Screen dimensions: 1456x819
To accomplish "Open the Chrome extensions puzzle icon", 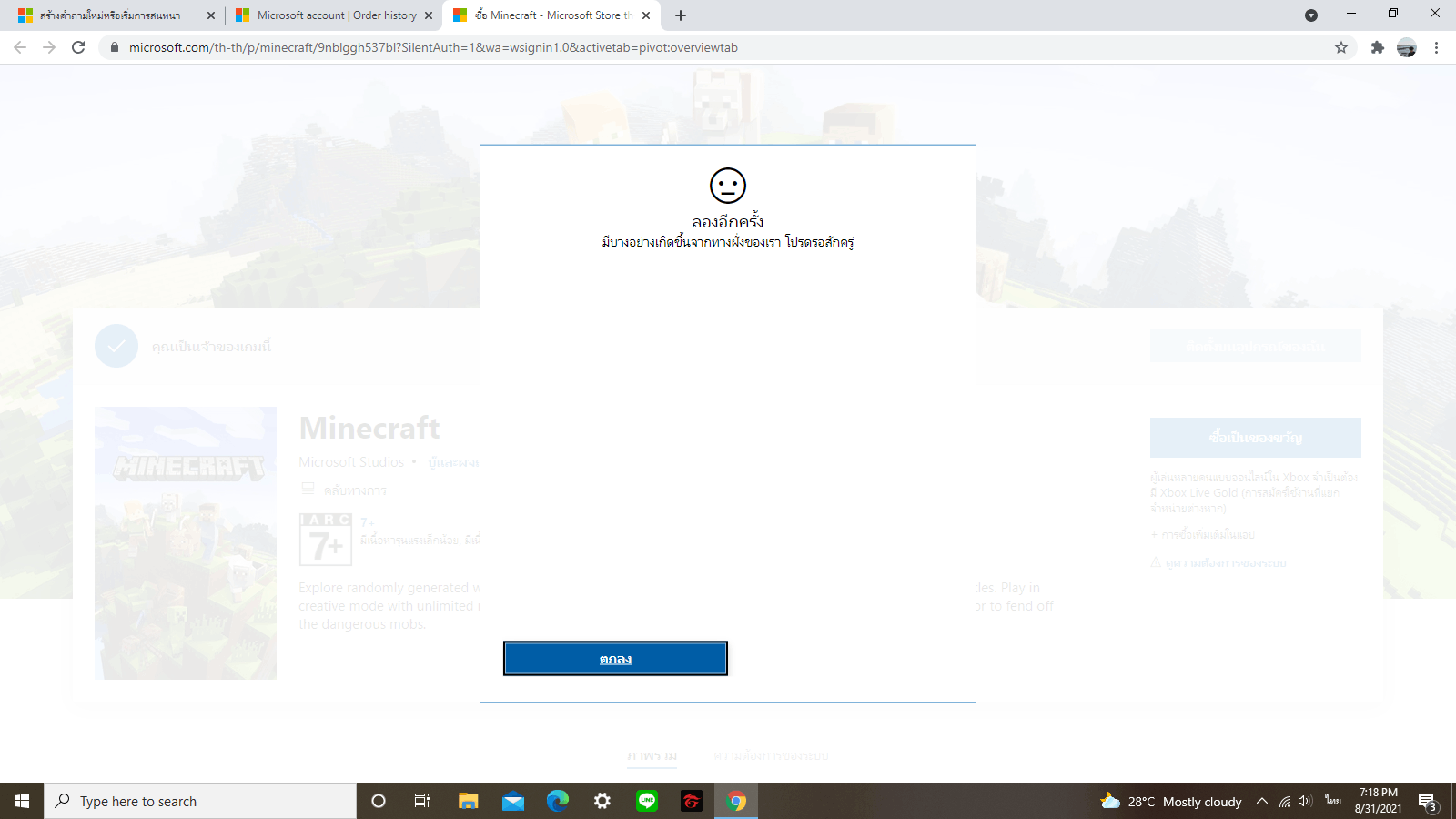I will pos(1378,47).
